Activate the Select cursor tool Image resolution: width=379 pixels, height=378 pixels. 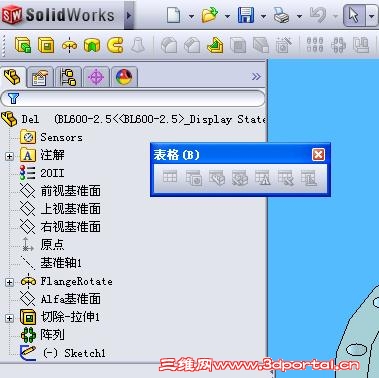tap(354, 15)
